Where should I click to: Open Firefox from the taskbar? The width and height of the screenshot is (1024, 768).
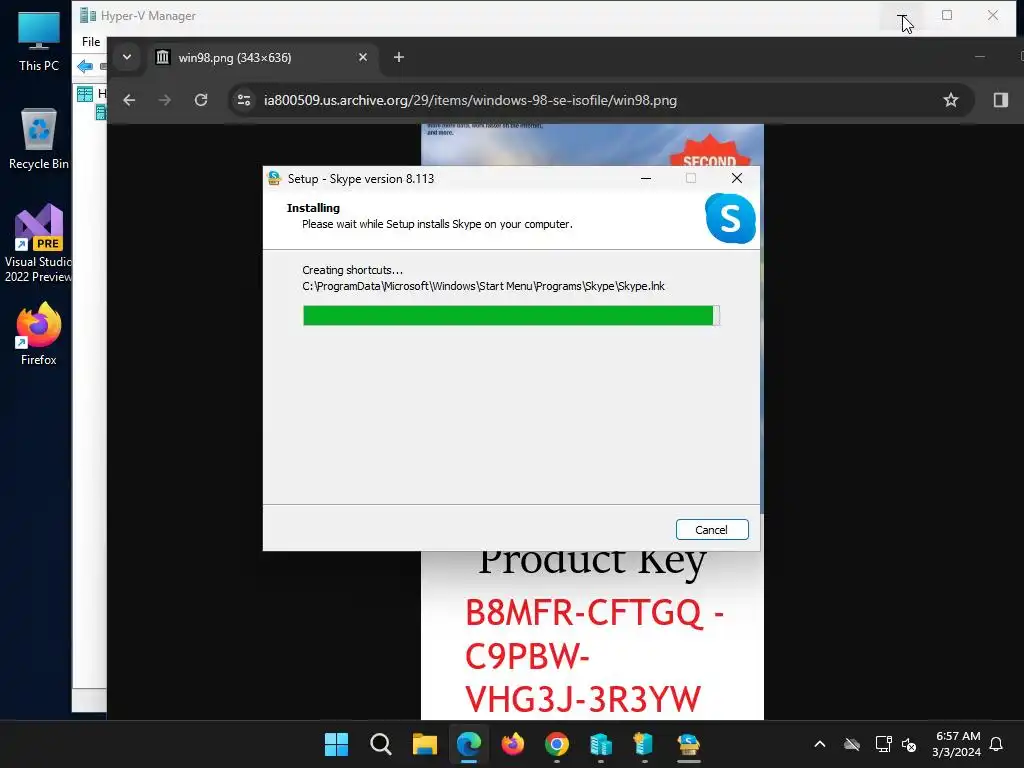[513, 744]
